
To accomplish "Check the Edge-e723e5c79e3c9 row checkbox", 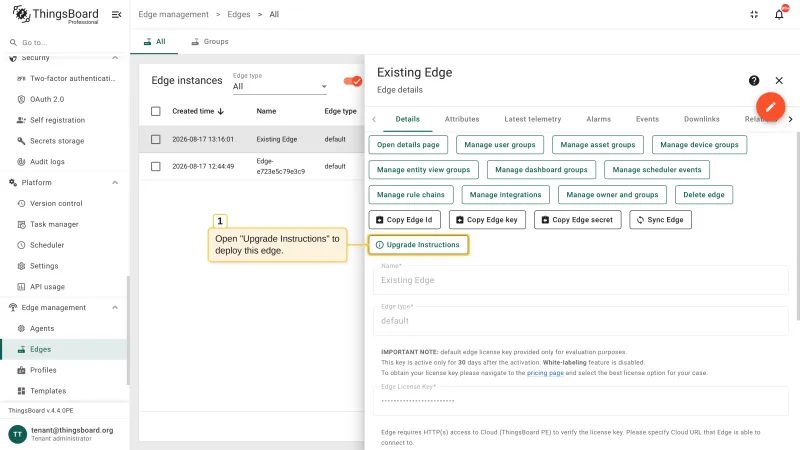I will 156,166.
